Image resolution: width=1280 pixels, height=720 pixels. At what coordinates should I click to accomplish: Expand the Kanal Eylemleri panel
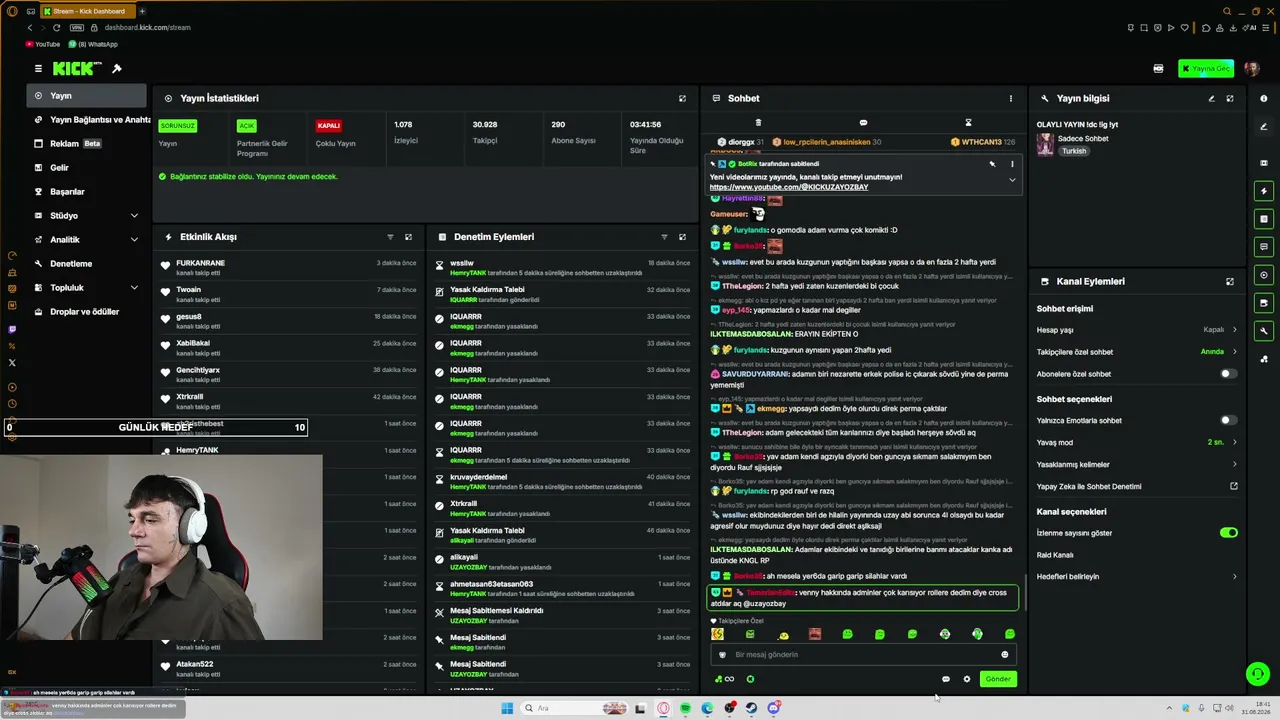tap(1230, 282)
